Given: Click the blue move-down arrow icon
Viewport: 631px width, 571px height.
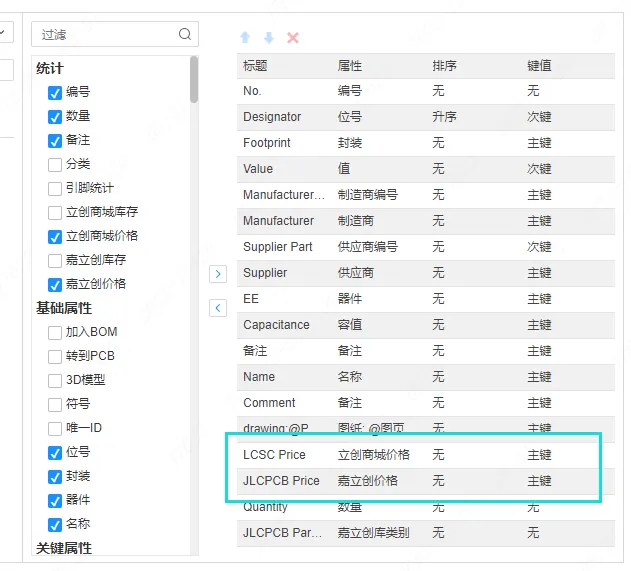Looking at the screenshot, I should pos(269,38).
